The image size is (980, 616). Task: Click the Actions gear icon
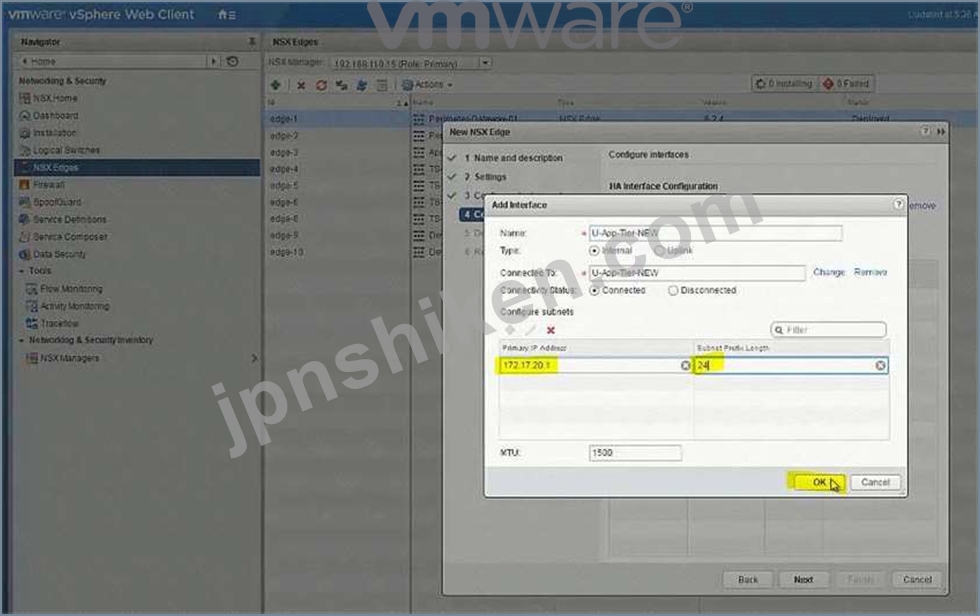407,84
